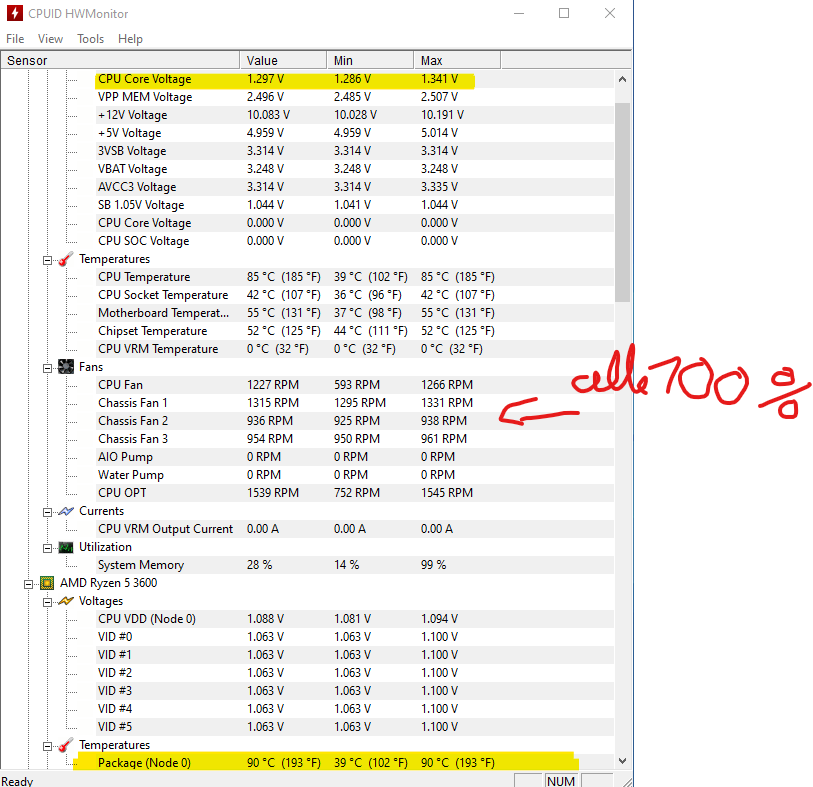This screenshot has height=787, width=813.
Task: Click the vertical scrollbar thumb
Action: [x=622, y=202]
